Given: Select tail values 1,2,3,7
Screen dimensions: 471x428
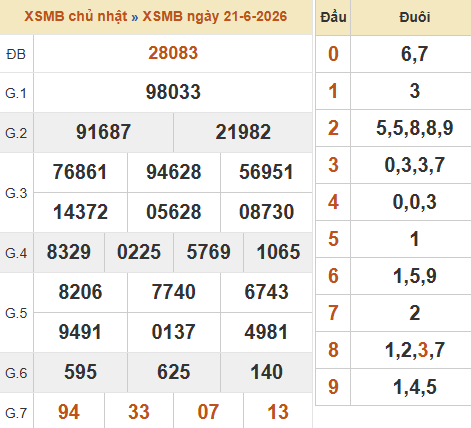Looking at the screenshot, I should 415,350.
